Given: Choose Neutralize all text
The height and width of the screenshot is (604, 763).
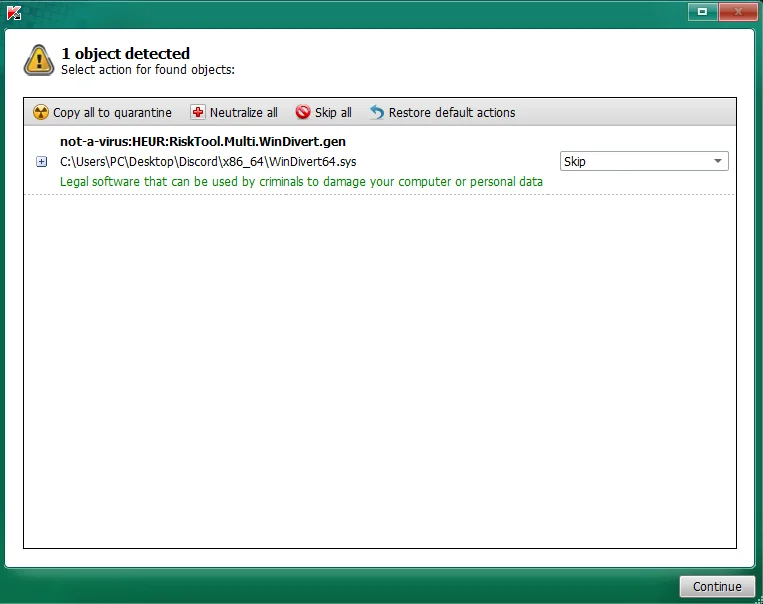Looking at the screenshot, I should (243, 112).
